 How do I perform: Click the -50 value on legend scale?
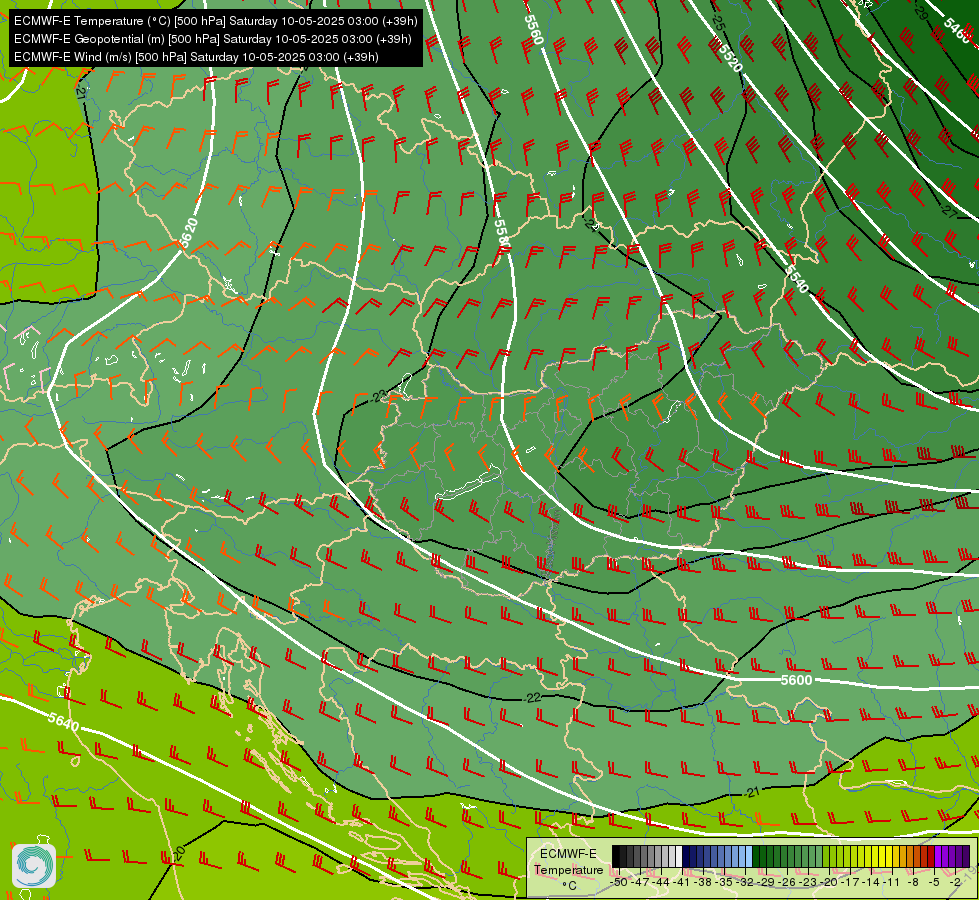coord(619,883)
